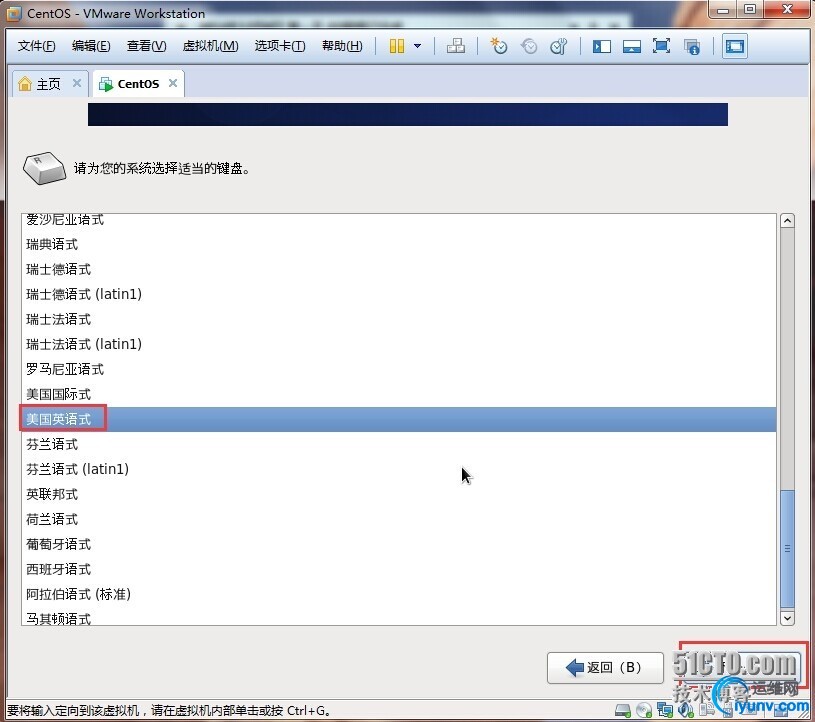Open the 虚拟机(M) menu

[211, 46]
